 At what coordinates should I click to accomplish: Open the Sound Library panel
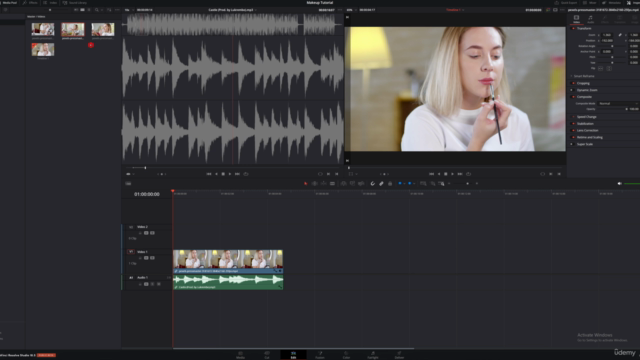click(x=75, y=2)
